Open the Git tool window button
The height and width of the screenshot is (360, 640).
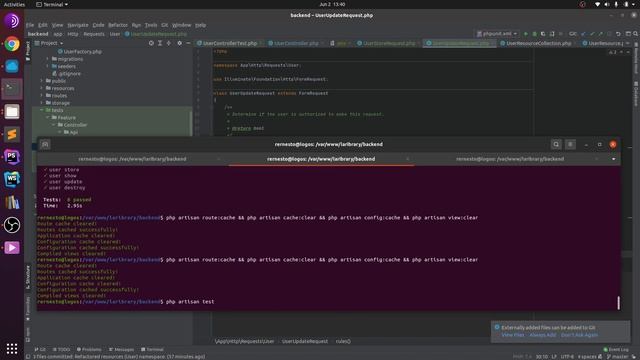[x=40, y=349]
